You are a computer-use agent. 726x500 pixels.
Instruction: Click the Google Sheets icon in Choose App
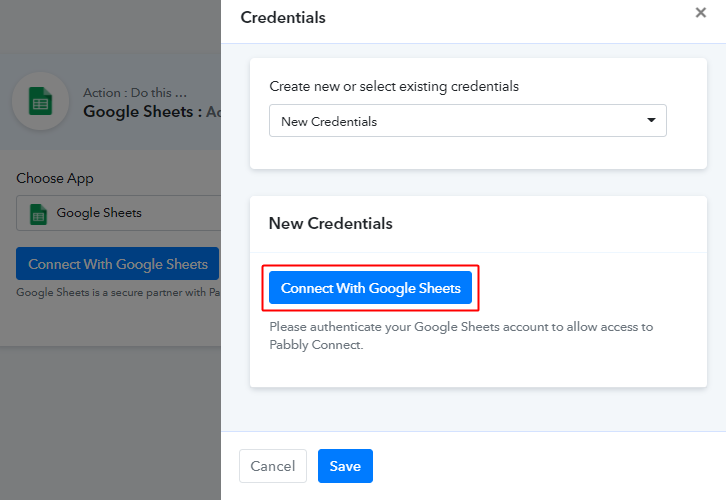[38, 214]
